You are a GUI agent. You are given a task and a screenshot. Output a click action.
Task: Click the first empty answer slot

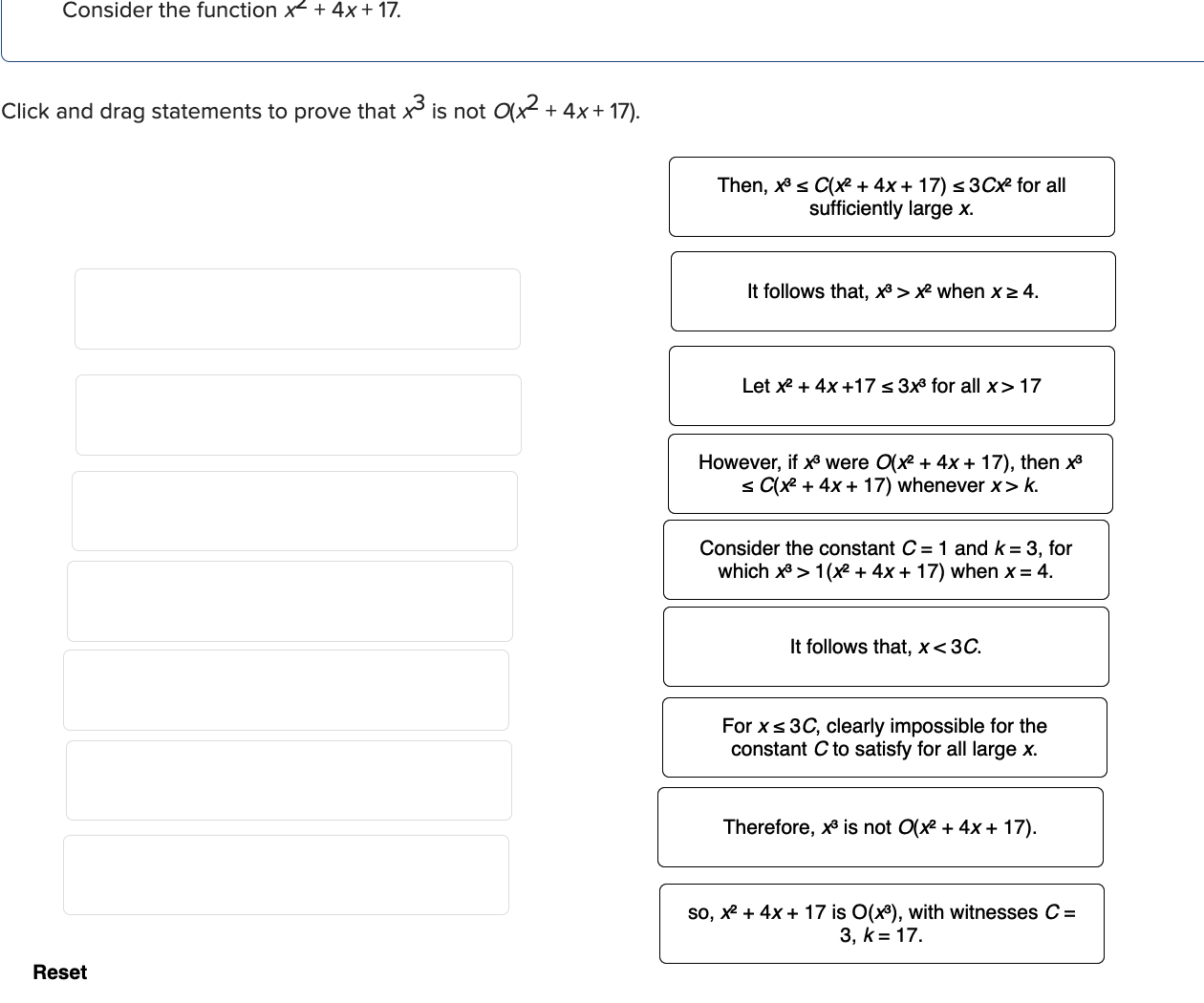pyautogui.click(x=297, y=309)
